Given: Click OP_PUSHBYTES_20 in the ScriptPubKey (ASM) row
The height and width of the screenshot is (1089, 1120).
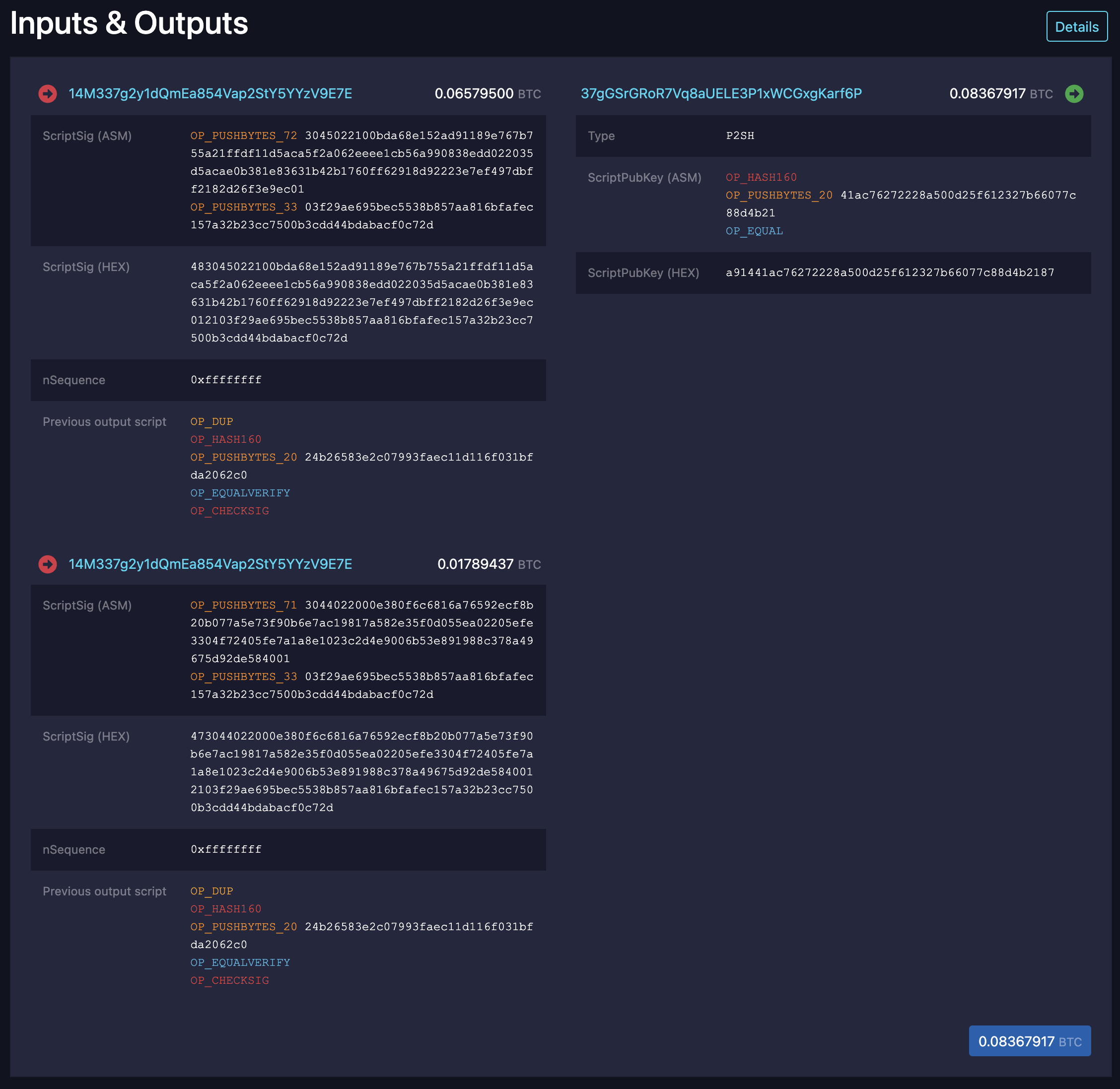Looking at the screenshot, I should point(778,195).
